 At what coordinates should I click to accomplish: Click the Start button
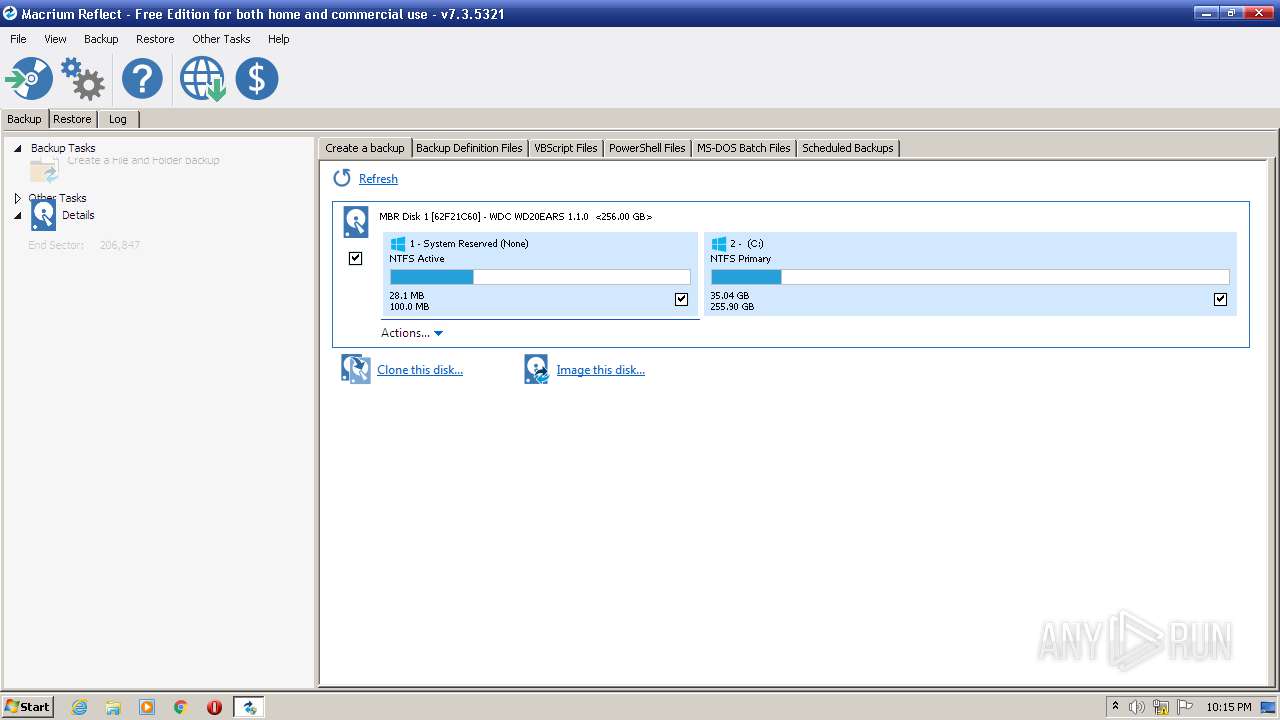(x=27, y=707)
